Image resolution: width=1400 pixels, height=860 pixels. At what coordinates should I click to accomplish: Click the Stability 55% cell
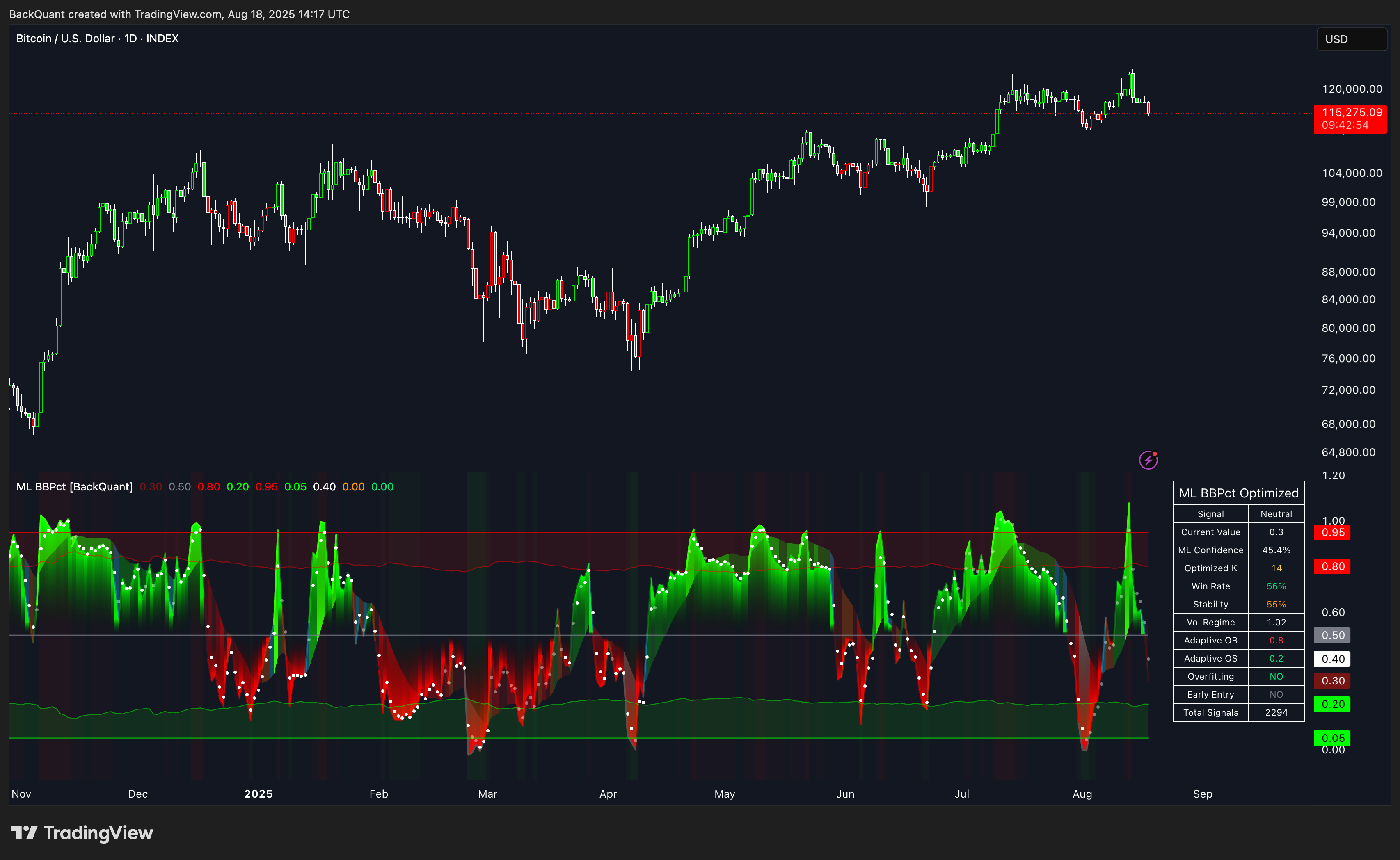click(1276, 605)
